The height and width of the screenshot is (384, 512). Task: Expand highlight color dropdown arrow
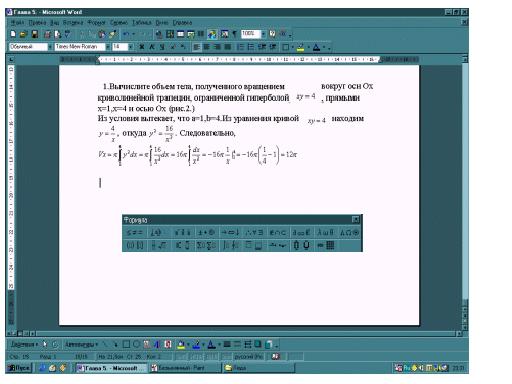point(308,47)
